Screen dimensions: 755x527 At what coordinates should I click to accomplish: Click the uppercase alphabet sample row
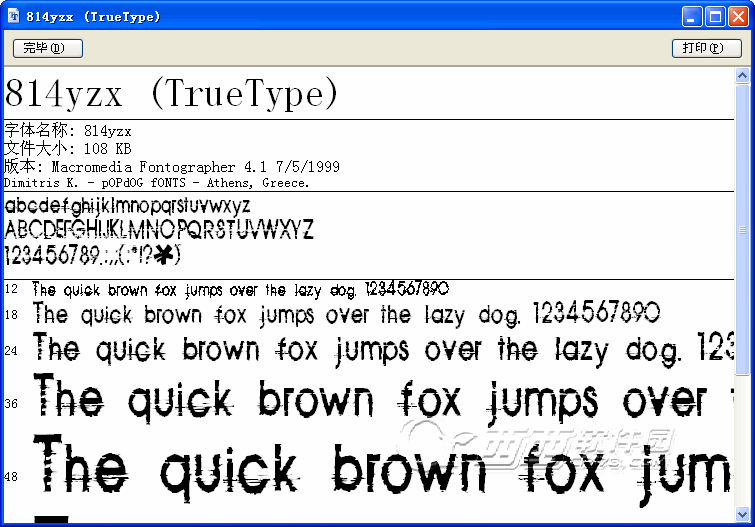(160, 231)
